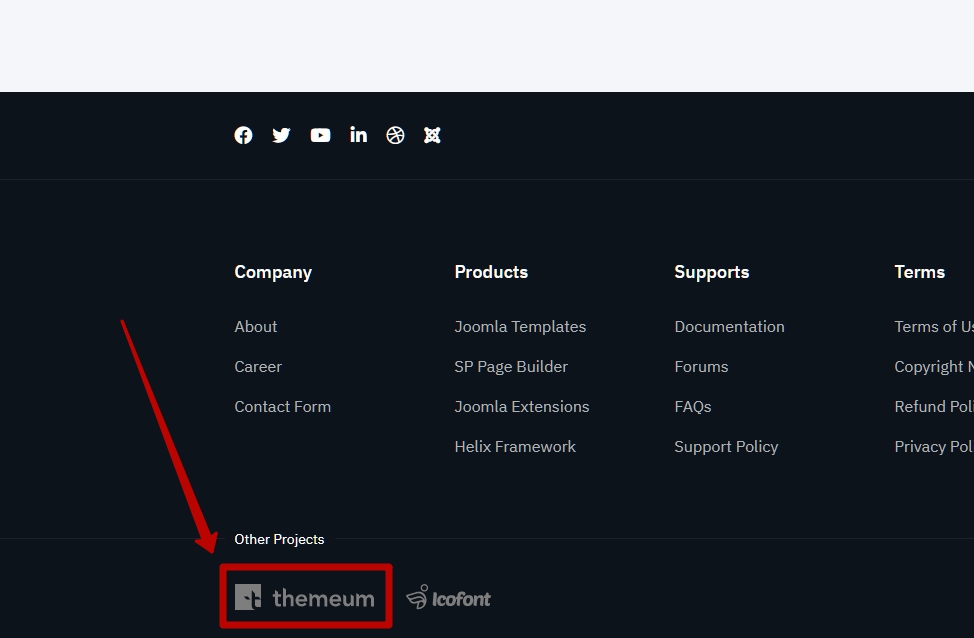
Task: Select SP Page Builder link
Action: pyautogui.click(x=511, y=367)
